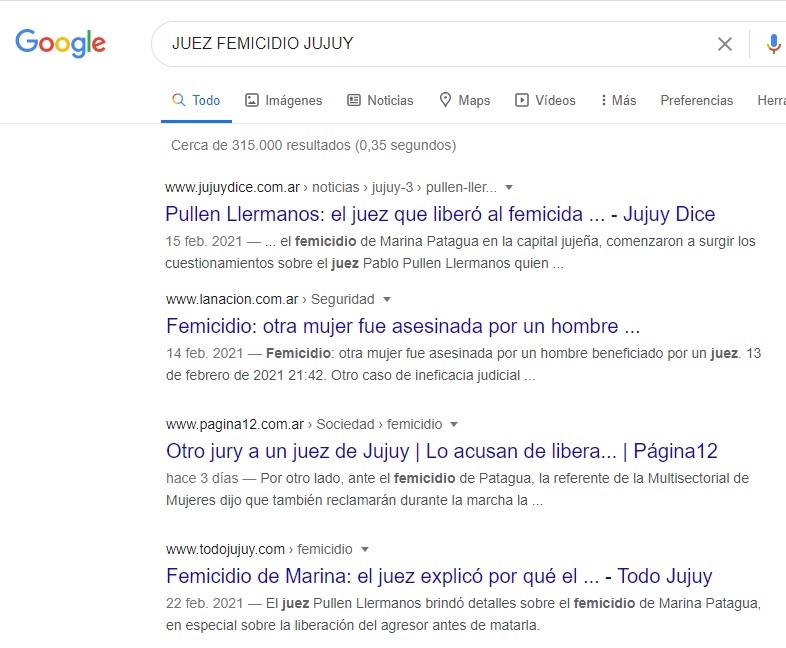Screen dimensions: 786x648
Task: Start voice search with microphone icon
Action: point(773,44)
